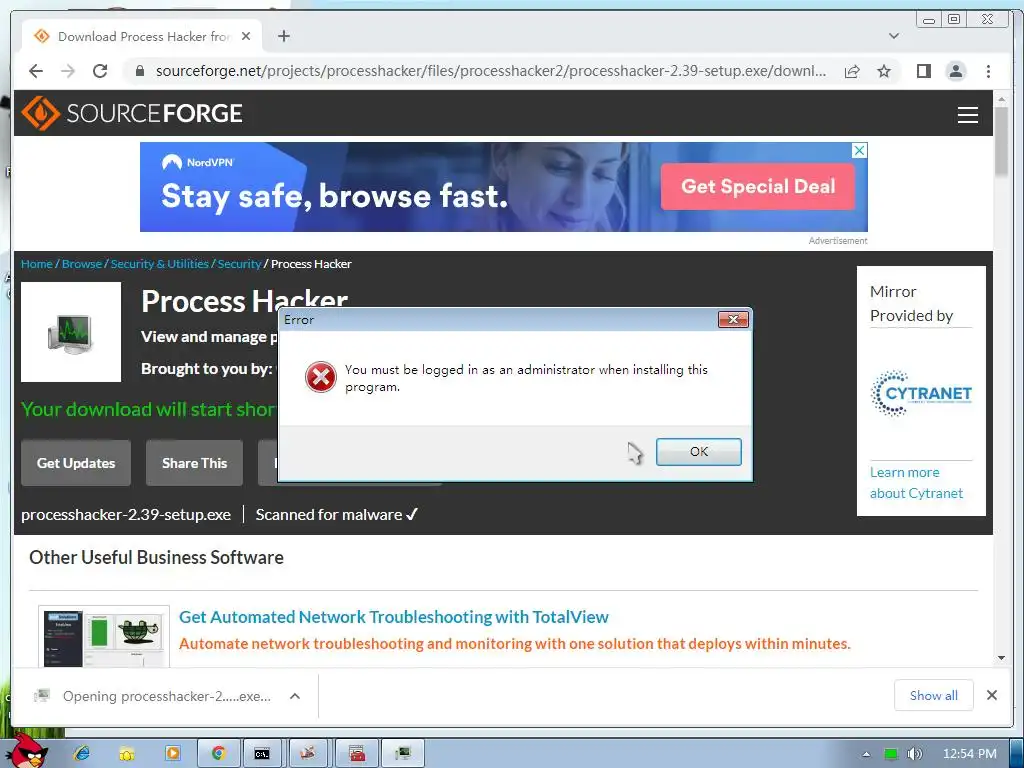Open the SourceForge hamburger menu
Screen dimensions: 1024x768
(x=967, y=115)
